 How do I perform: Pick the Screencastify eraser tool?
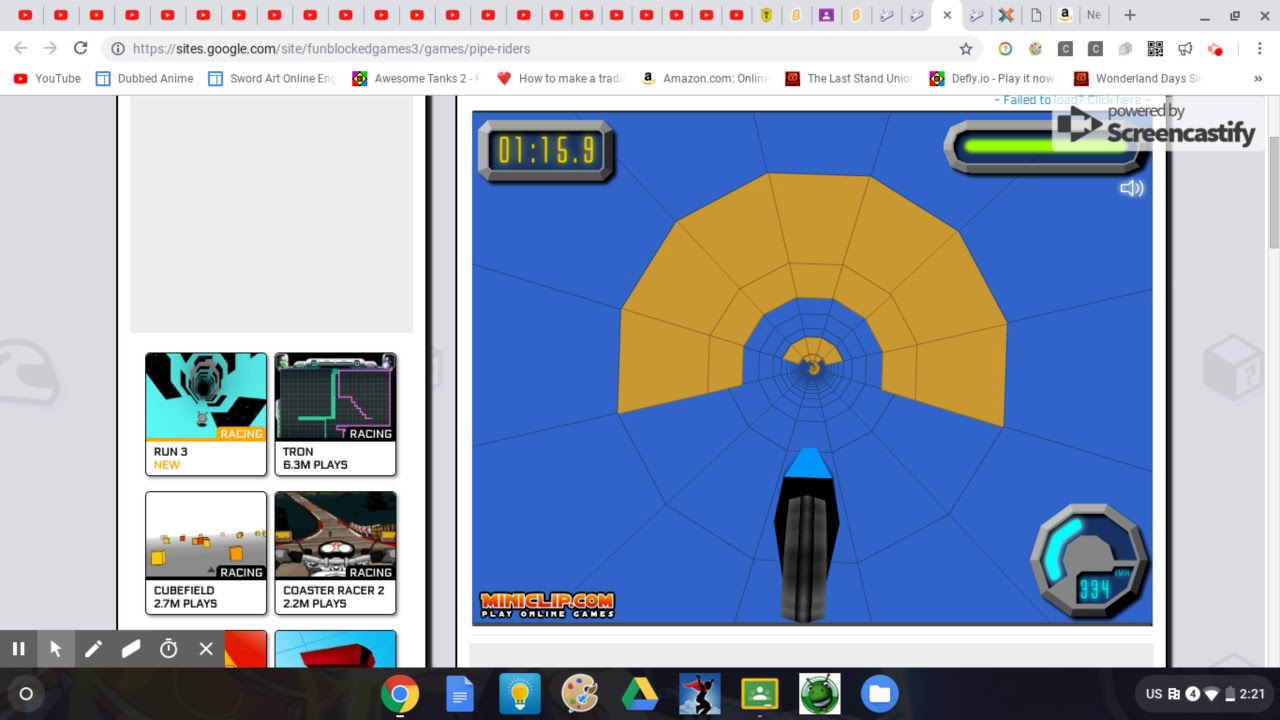click(131, 649)
